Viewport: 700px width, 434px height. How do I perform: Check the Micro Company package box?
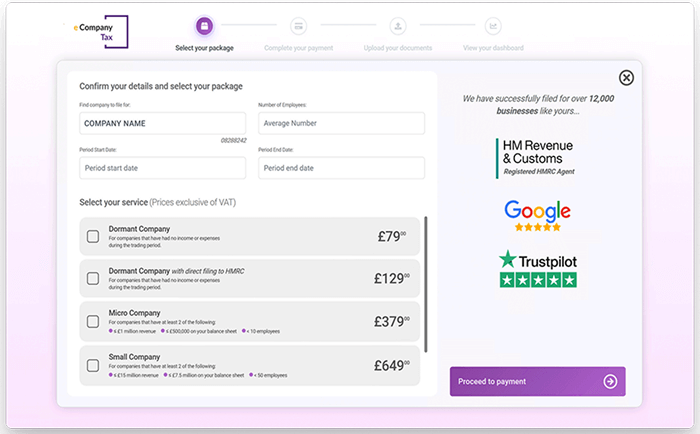click(x=93, y=322)
